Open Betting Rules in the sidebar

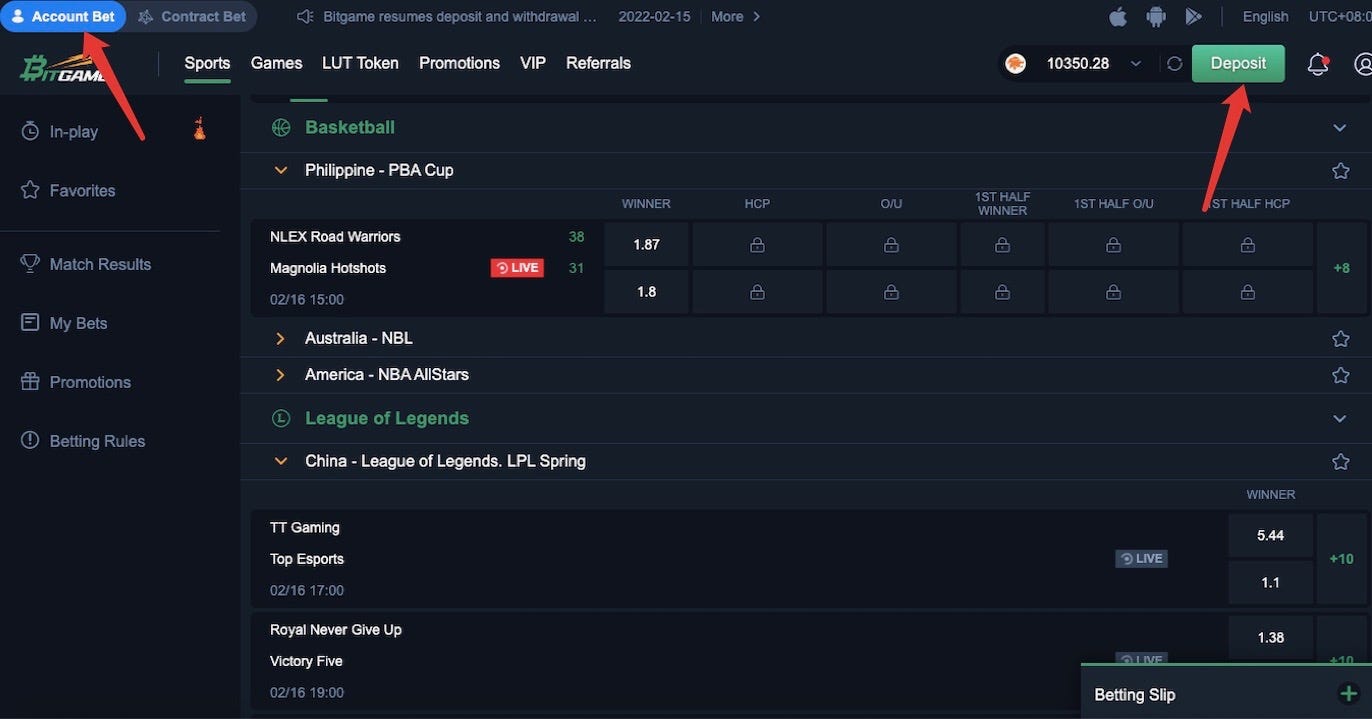click(x=97, y=441)
